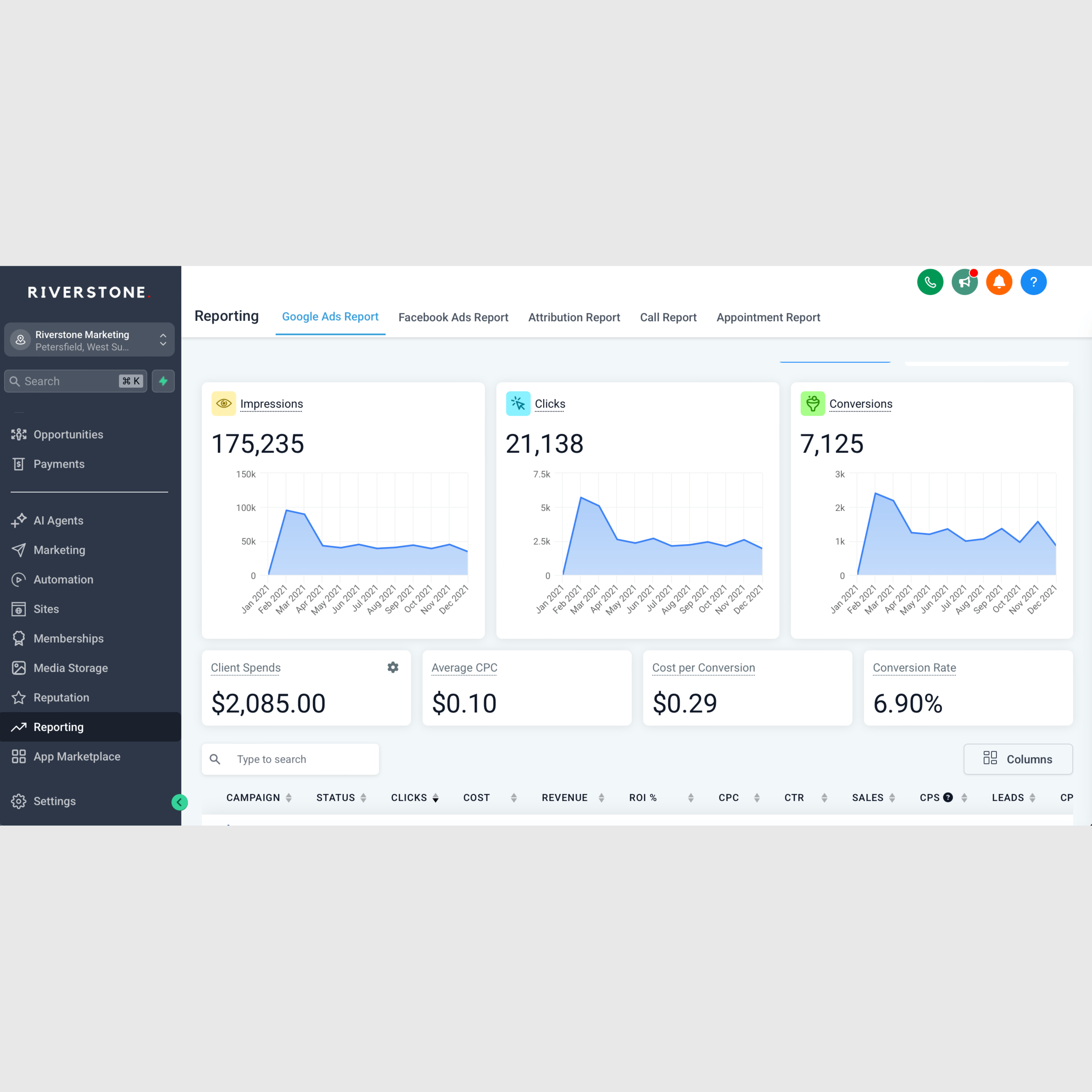This screenshot has height=1092, width=1092.
Task: Click the blue help question icon
Action: coord(1033,282)
